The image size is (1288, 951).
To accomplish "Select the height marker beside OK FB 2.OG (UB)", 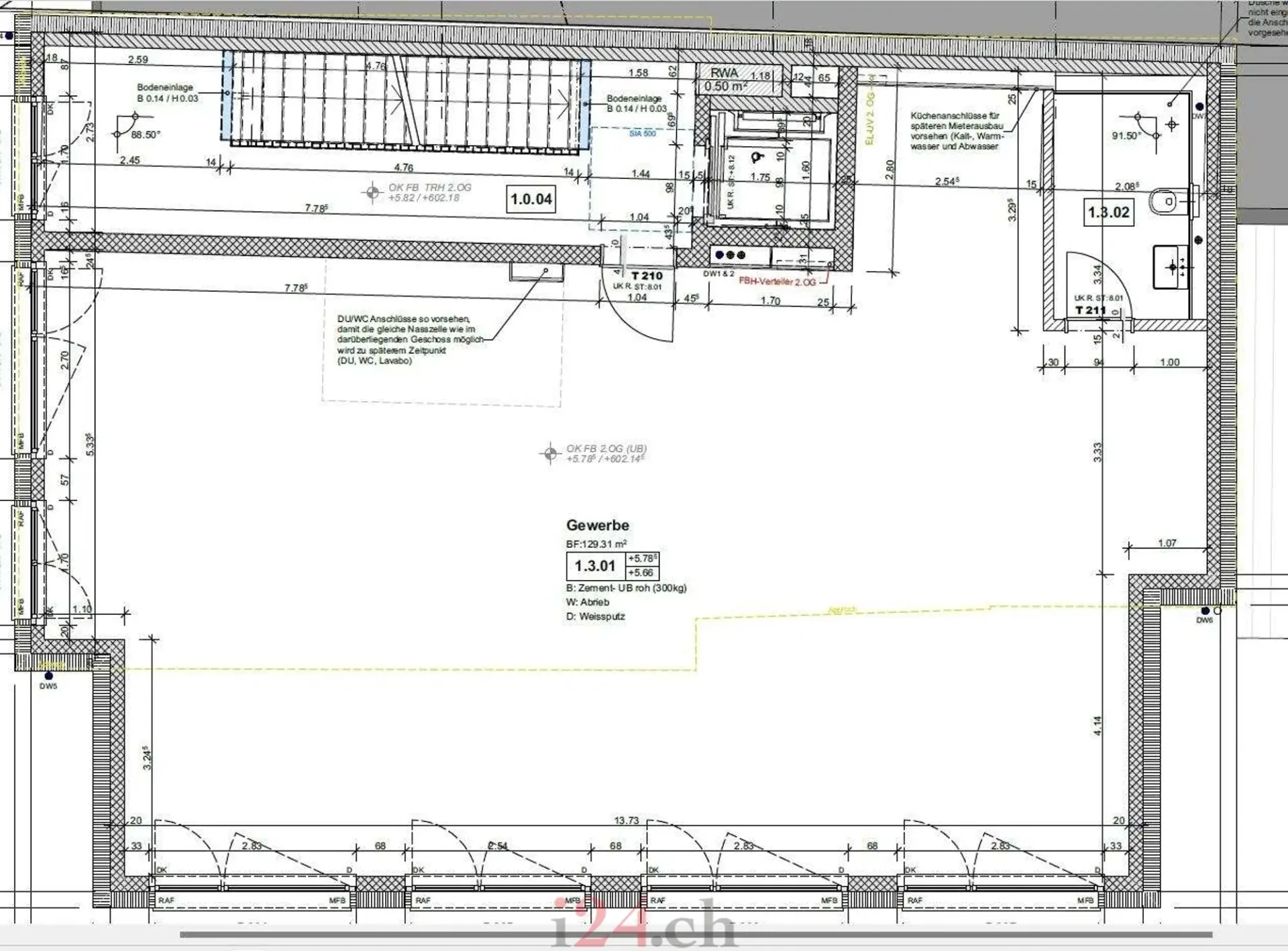I will point(550,454).
